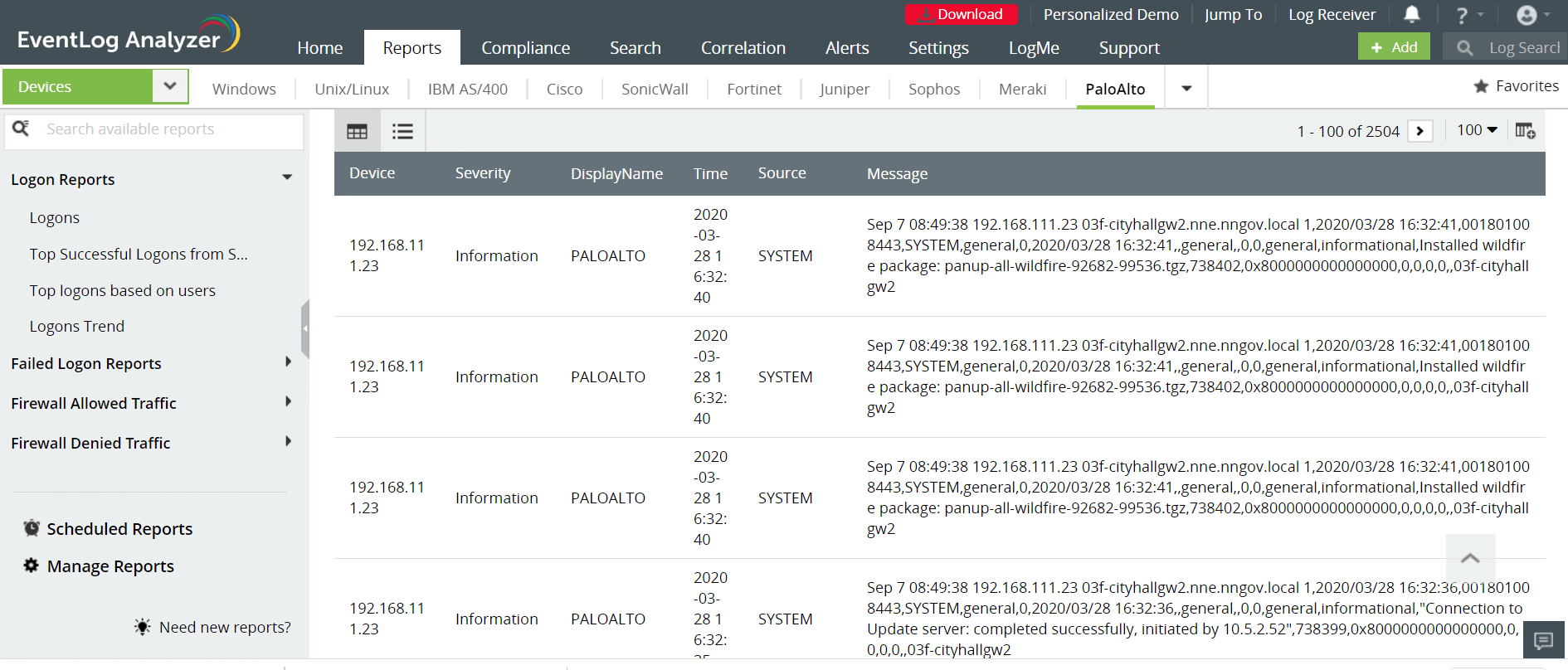Select the Sophos device tab
The image size is (1568, 670).
tap(934, 89)
